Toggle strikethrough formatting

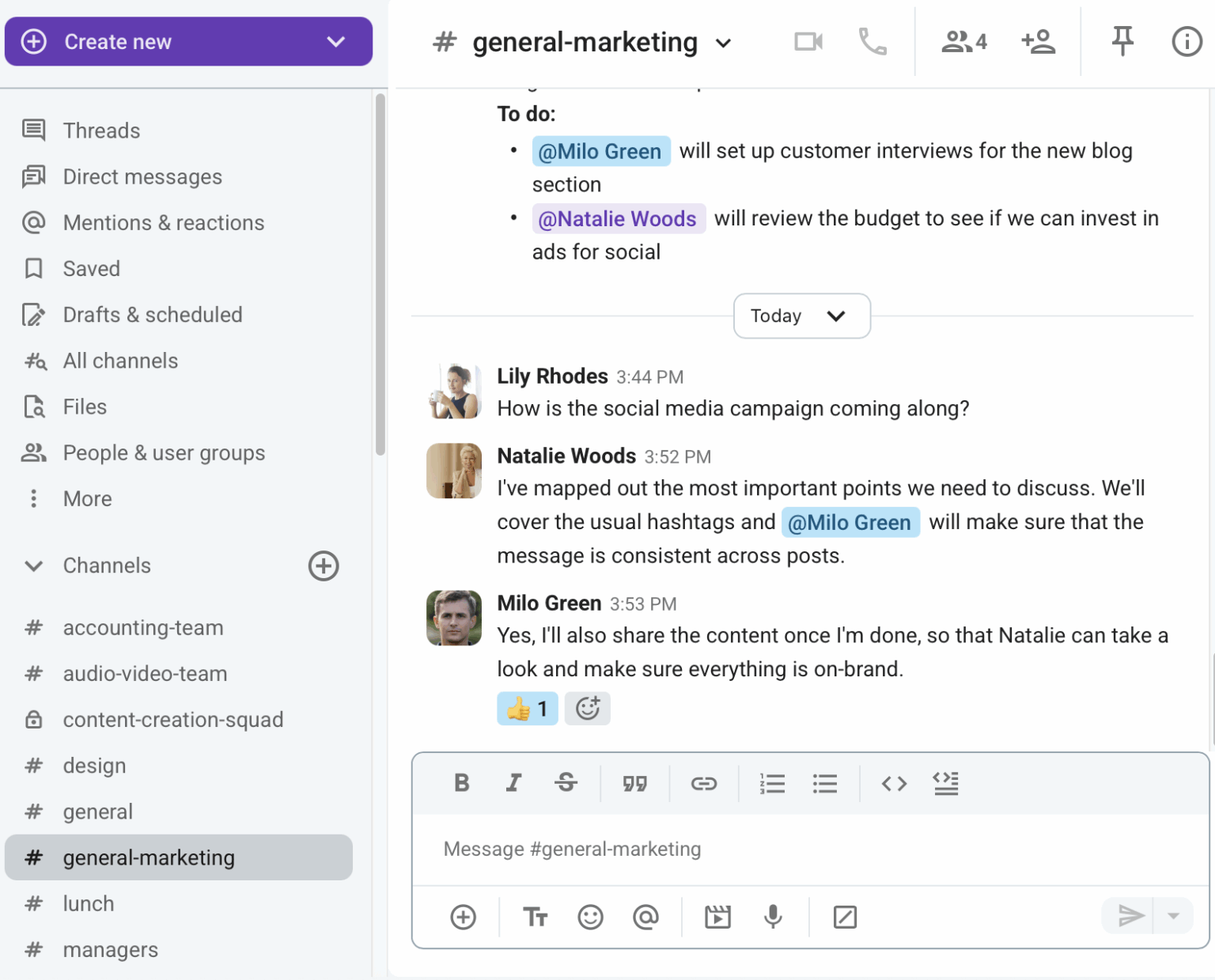pos(566,783)
